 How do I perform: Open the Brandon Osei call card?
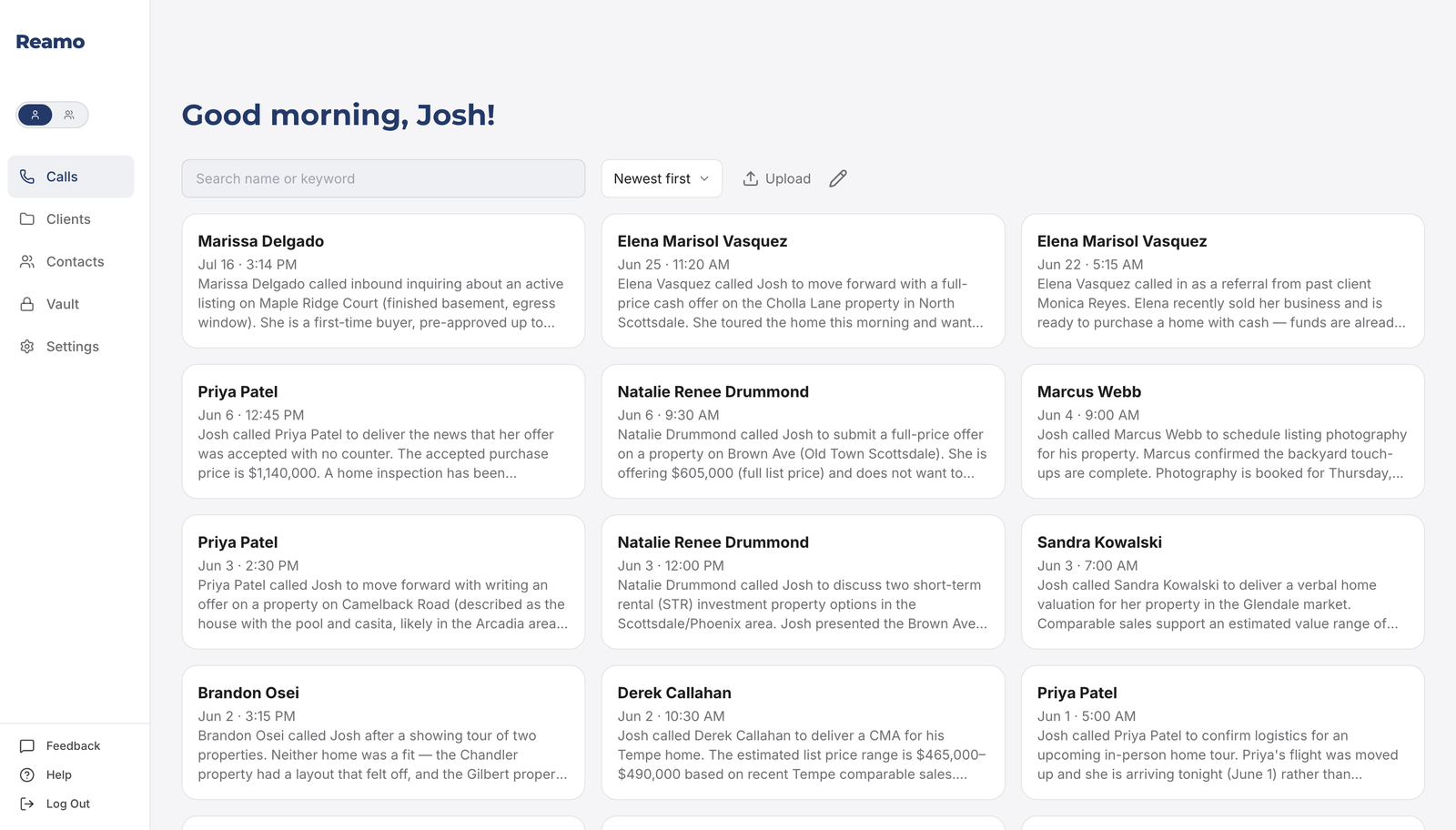point(383,733)
